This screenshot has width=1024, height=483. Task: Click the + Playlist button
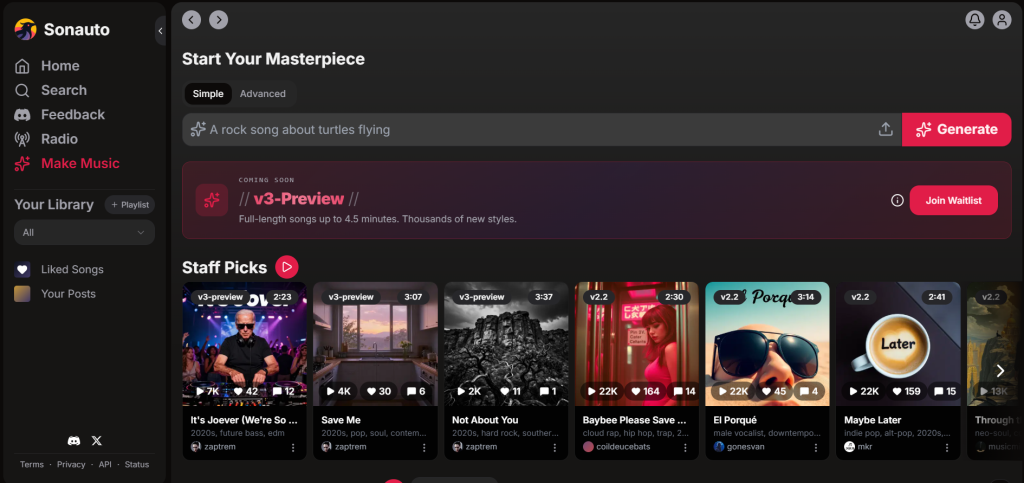tap(130, 204)
